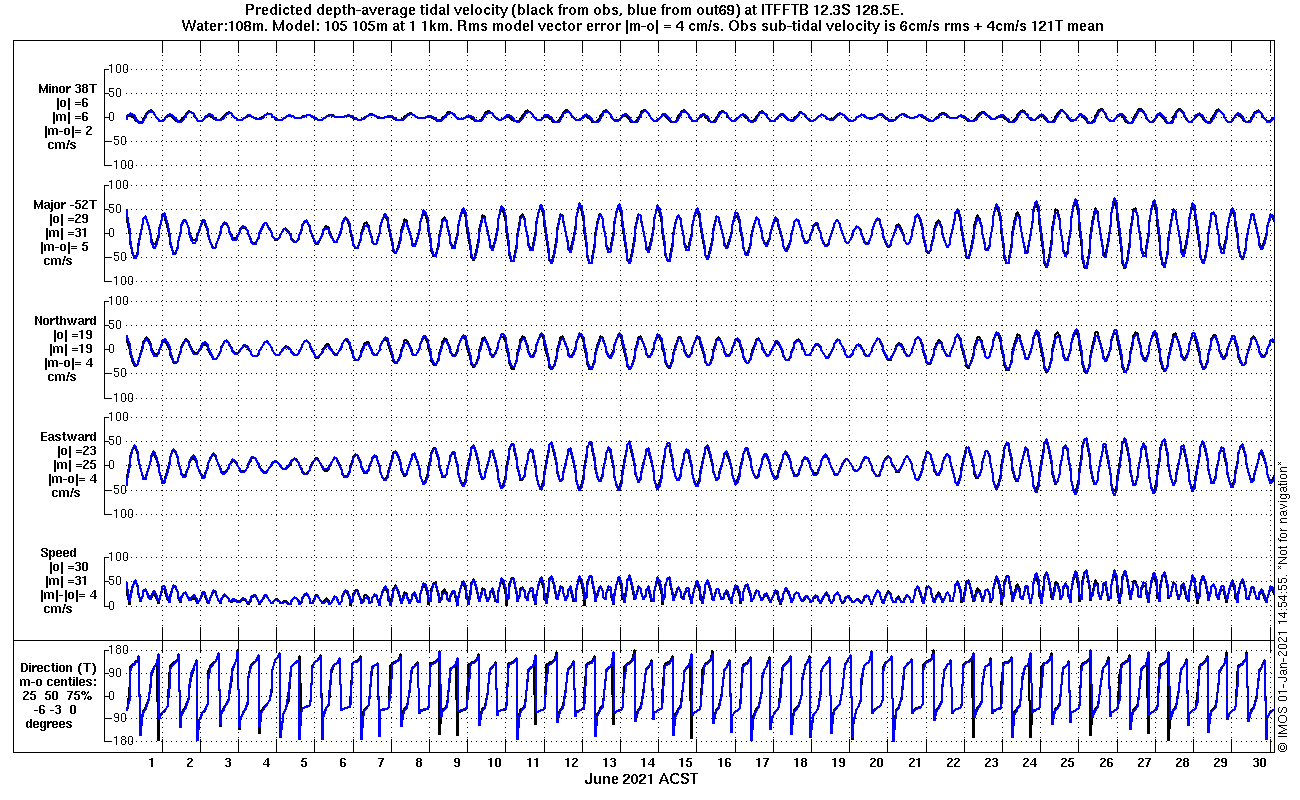Click '|m|-|o|= 4' in the Speed panel
Viewport: 1300px width, 800px height.
click(x=68, y=595)
